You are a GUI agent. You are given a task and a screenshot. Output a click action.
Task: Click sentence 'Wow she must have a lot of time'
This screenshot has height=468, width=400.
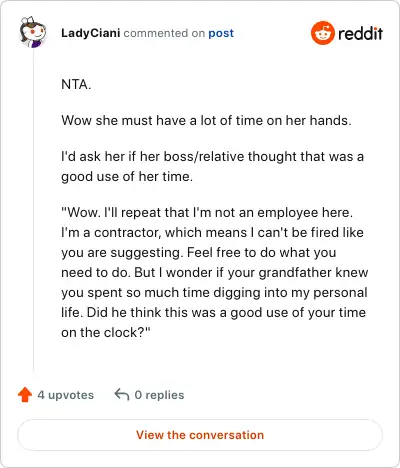click(x=206, y=120)
